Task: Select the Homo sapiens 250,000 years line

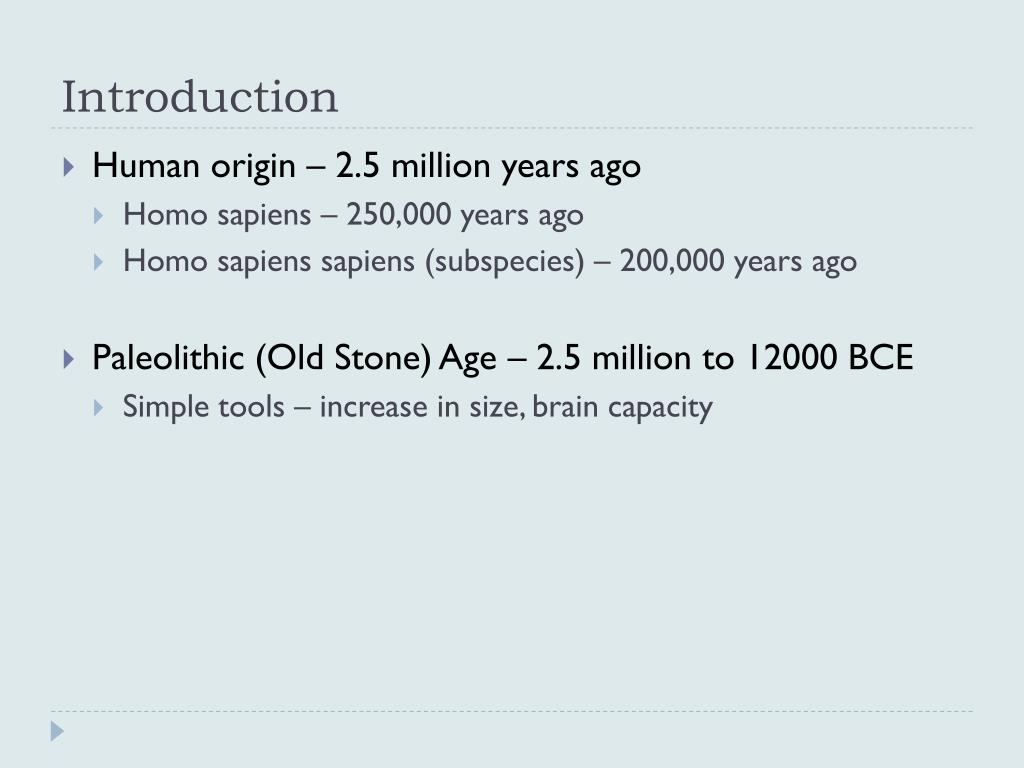Action: pos(353,215)
